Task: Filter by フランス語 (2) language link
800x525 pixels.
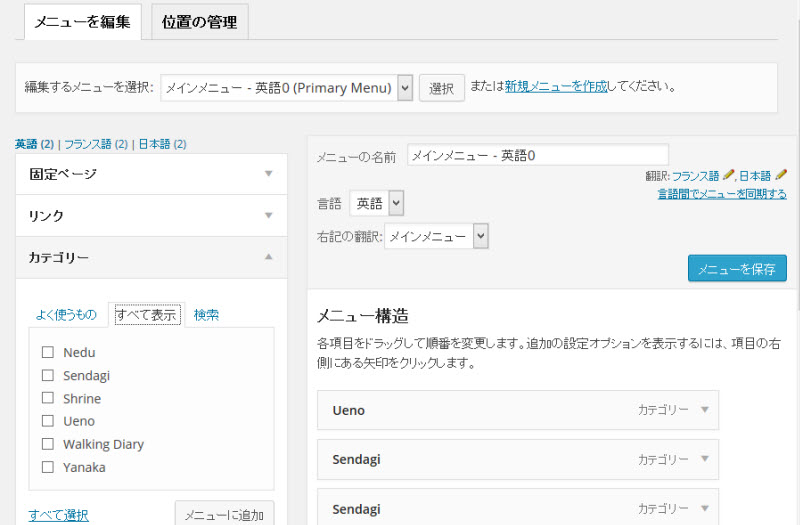Action: (96, 144)
